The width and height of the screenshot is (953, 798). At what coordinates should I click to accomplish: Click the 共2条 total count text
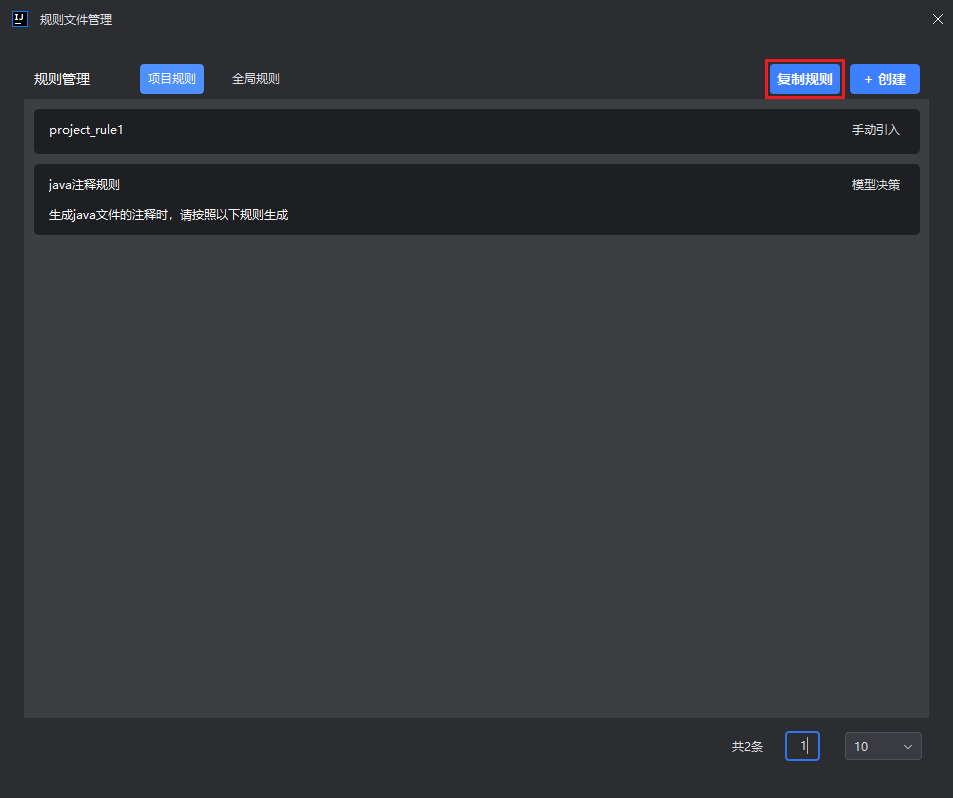pyautogui.click(x=747, y=746)
